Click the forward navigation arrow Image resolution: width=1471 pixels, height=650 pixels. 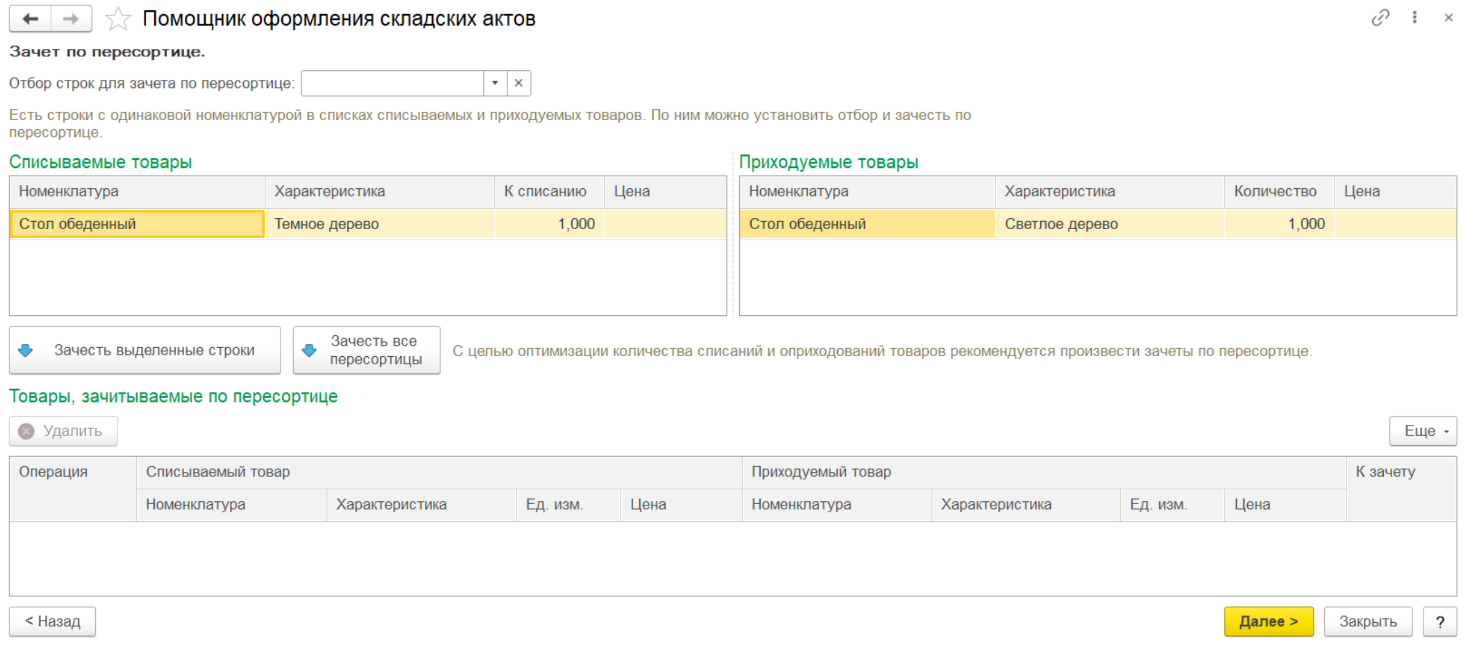tap(70, 18)
